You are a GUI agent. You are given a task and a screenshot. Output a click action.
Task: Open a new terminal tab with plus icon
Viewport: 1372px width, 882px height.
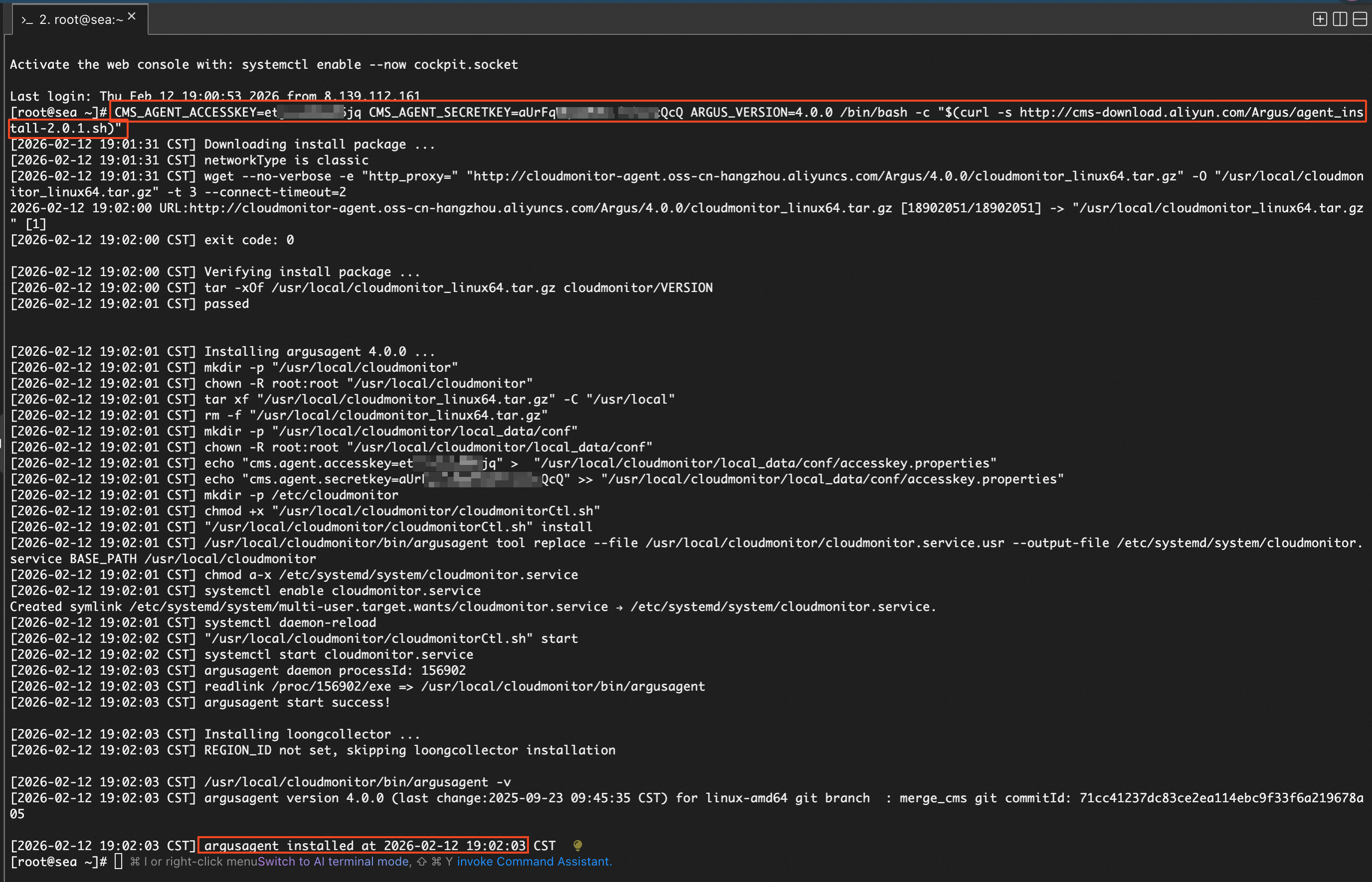[1320, 19]
